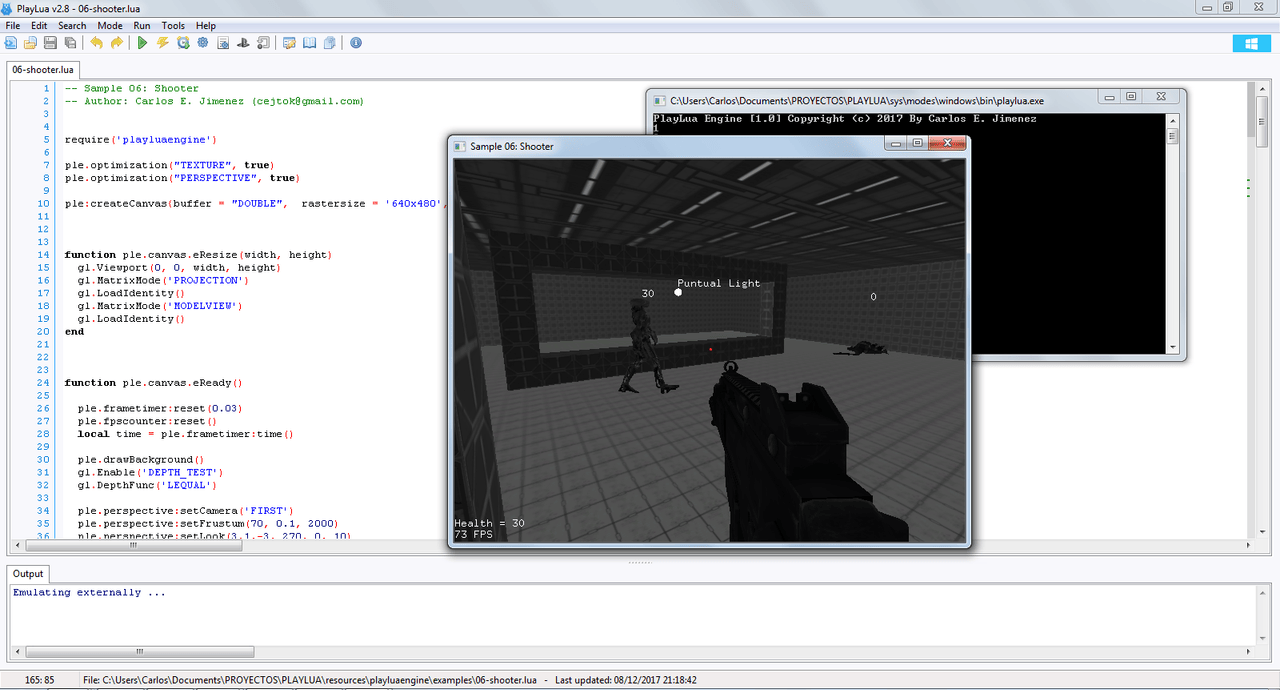Open the Run menu
The height and width of the screenshot is (690, 1280).
142,25
